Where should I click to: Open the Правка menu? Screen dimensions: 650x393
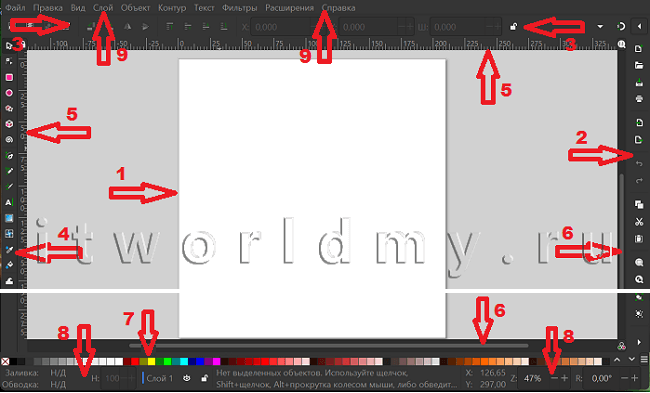[48, 8]
